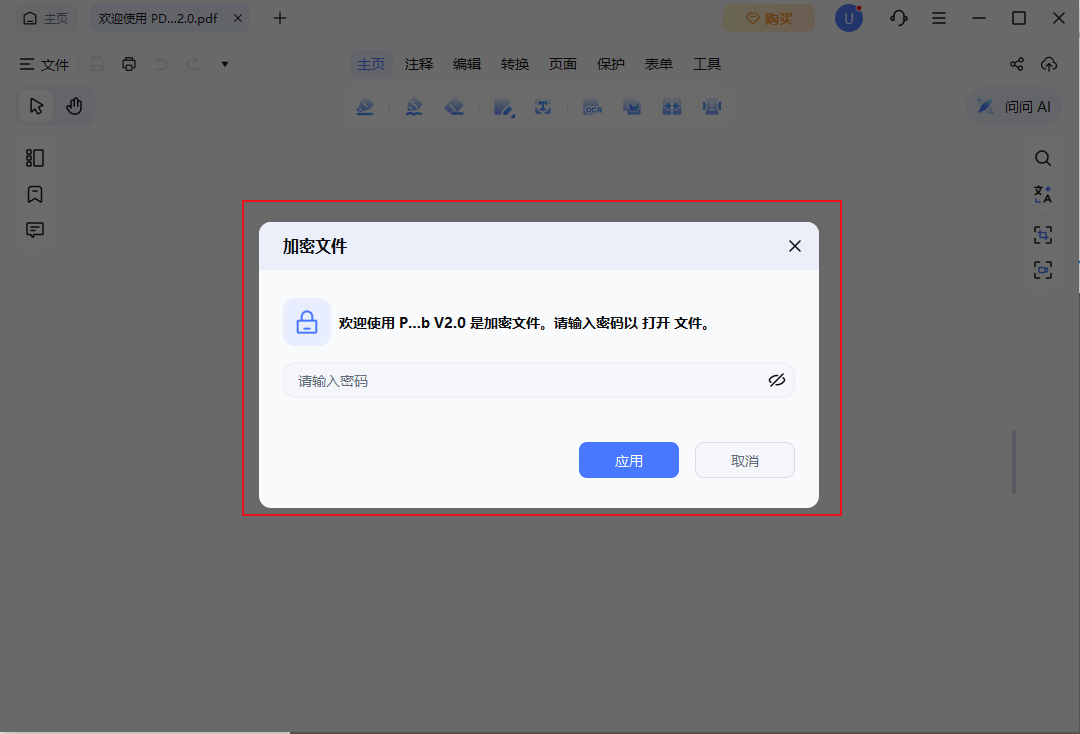Screen dimensions: 1080x734
Task: Switch to the 转换 ribbon tab
Action: [x=515, y=64]
